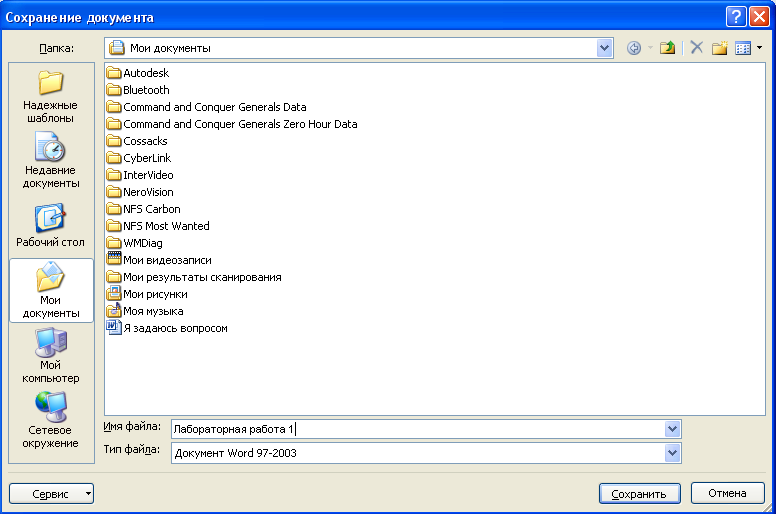Create a new folder
Screen dimensions: 776x514
pyautogui.click(x=720, y=48)
